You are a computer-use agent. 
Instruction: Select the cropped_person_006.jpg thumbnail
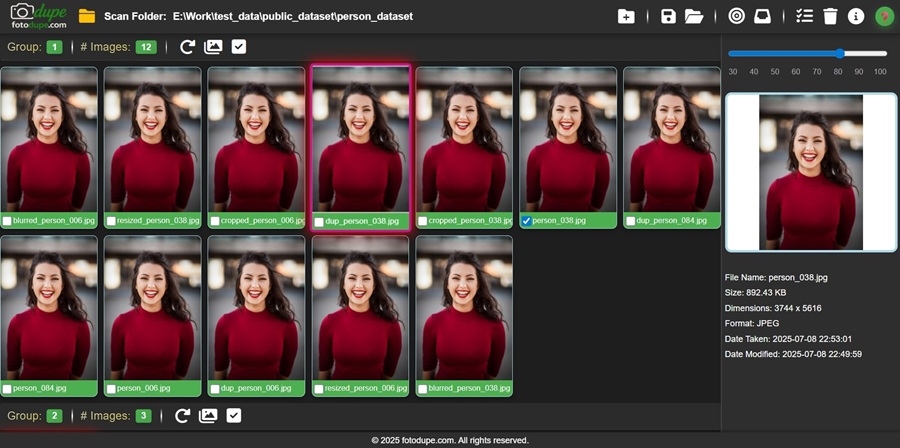pyautogui.click(x=257, y=139)
